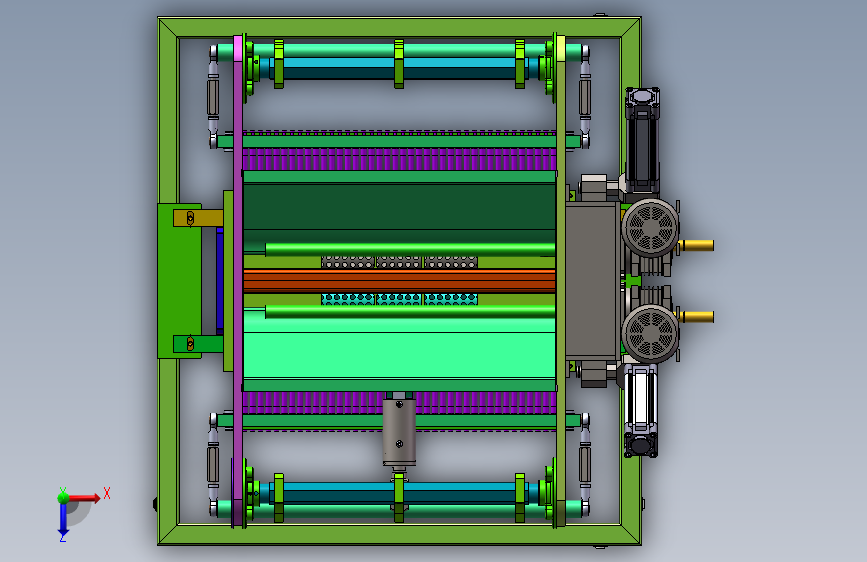Pick the gray perforated strip above the orange bar
This screenshot has width=867, height=562.
click(399, 262)
